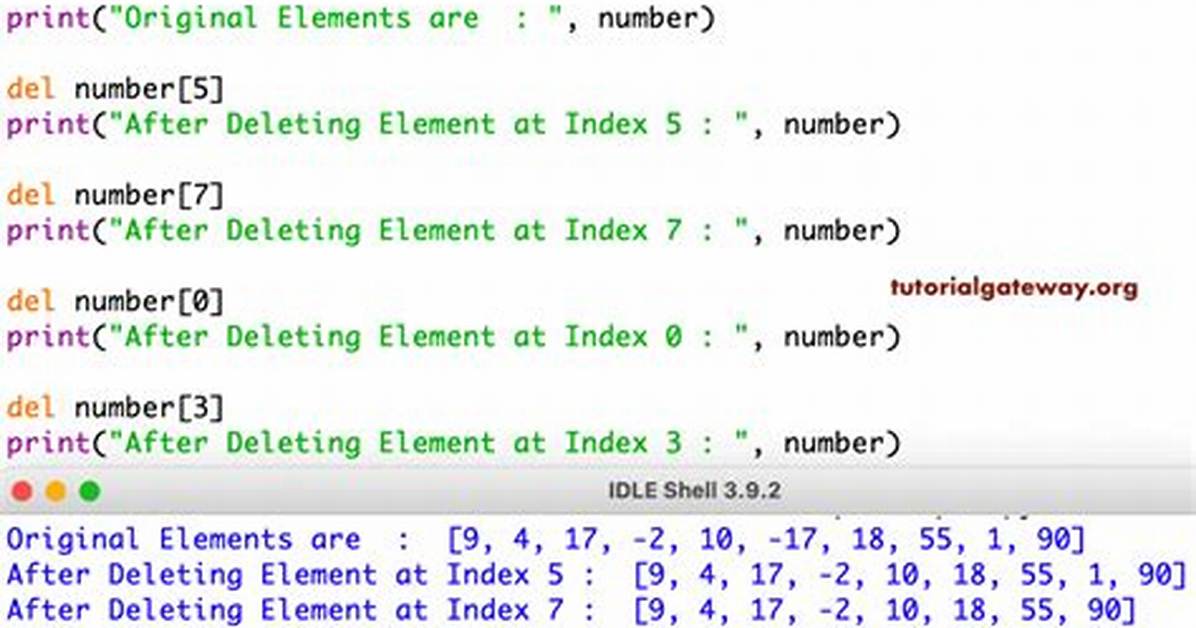Click the print line for Index 0 in editor
This screenshot has height=628, width=1196.
pyautogui.click(x=454, y=337)
